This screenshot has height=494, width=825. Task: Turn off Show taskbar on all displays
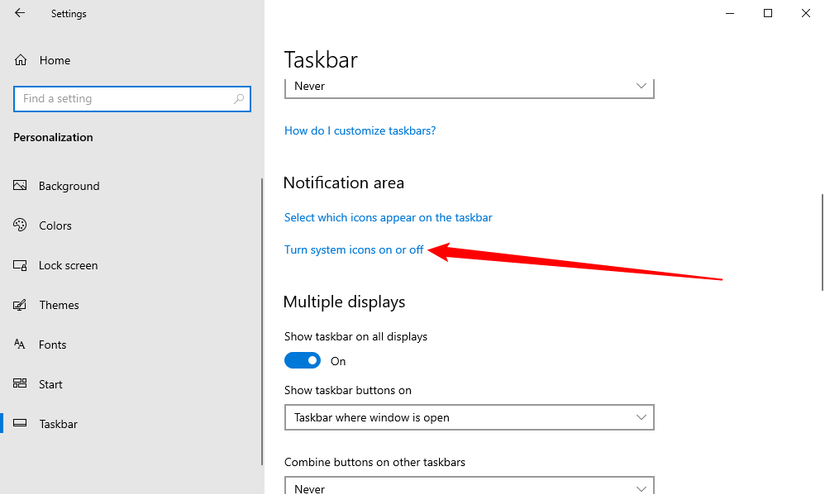[302, 361]
